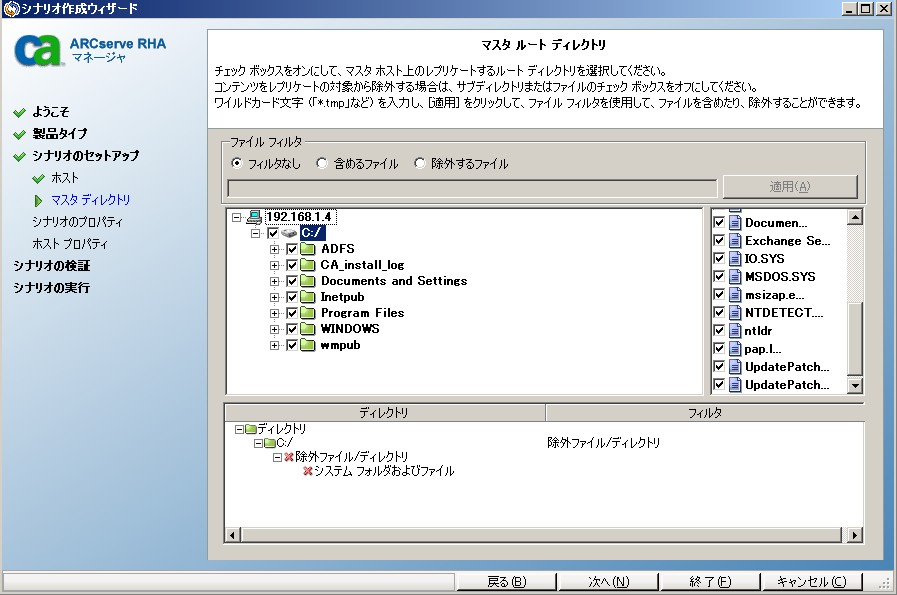Uncheck the Inetpub folder checkbox

(292, 298)
